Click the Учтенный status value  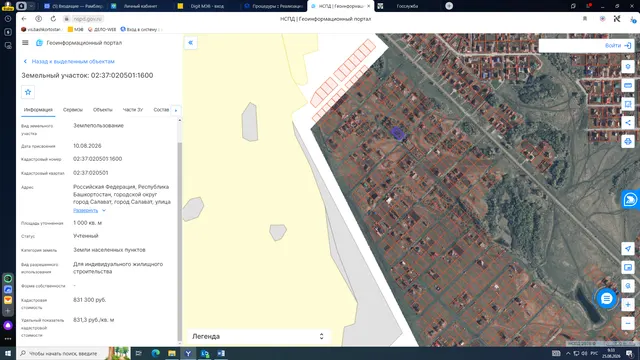(x=86, y=236)
